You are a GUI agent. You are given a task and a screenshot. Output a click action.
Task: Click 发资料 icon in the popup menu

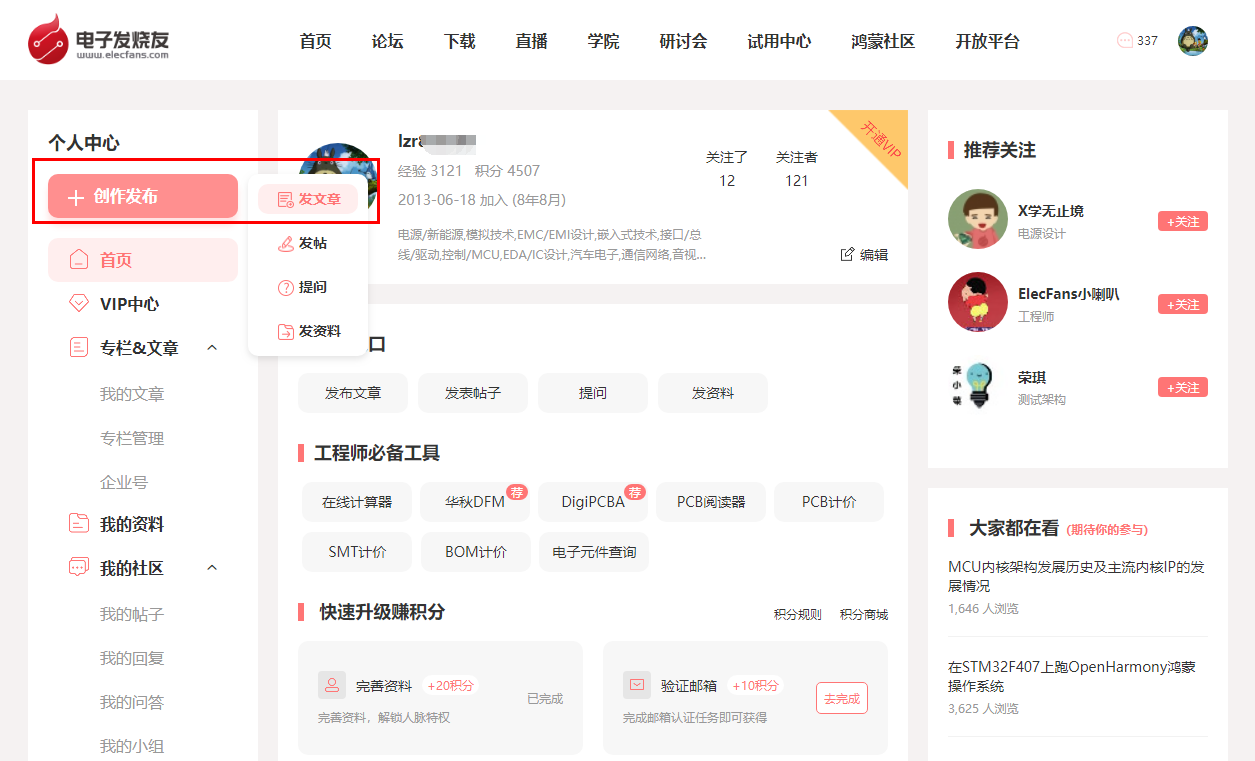pyautogui.click(x=286, y=331)
